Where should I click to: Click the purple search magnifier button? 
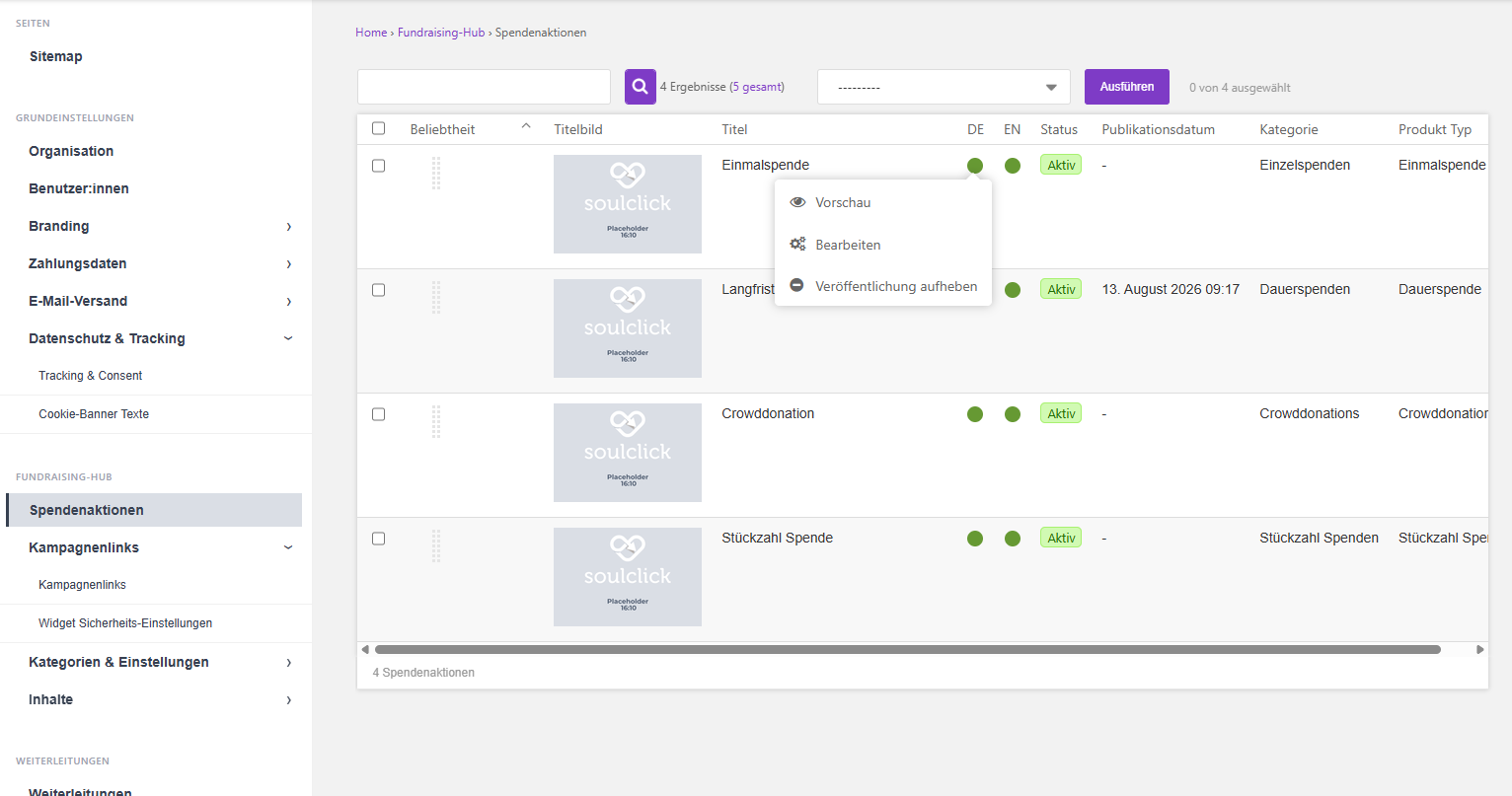click(x=641, y=87)
